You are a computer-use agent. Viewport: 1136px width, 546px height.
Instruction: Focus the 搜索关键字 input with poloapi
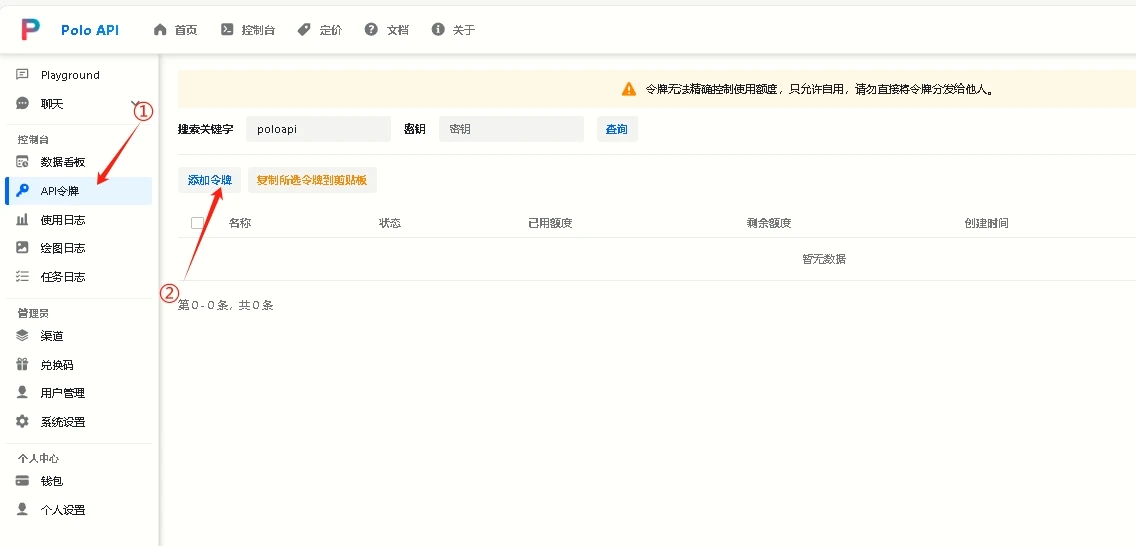[318, 129]
